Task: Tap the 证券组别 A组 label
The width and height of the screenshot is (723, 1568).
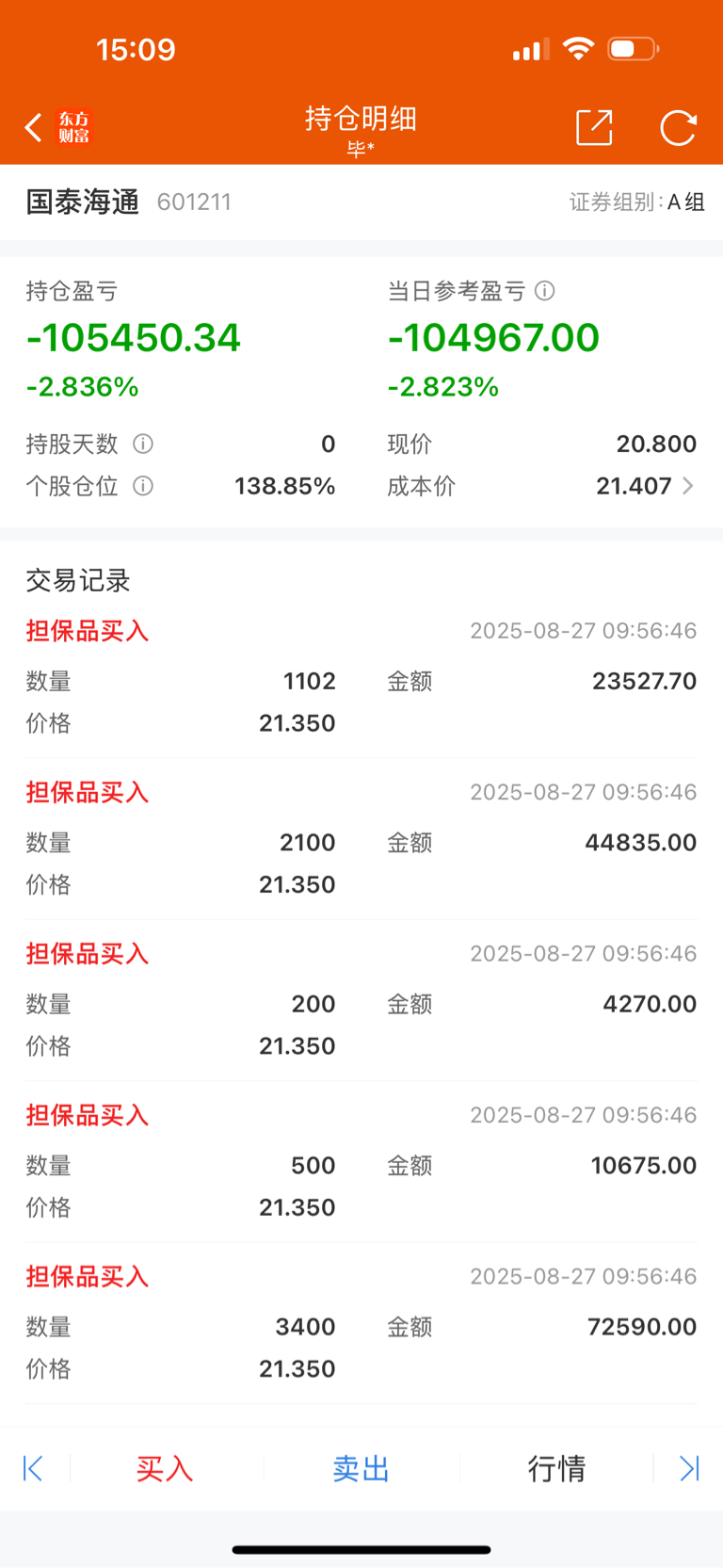Action: [637, 202]
